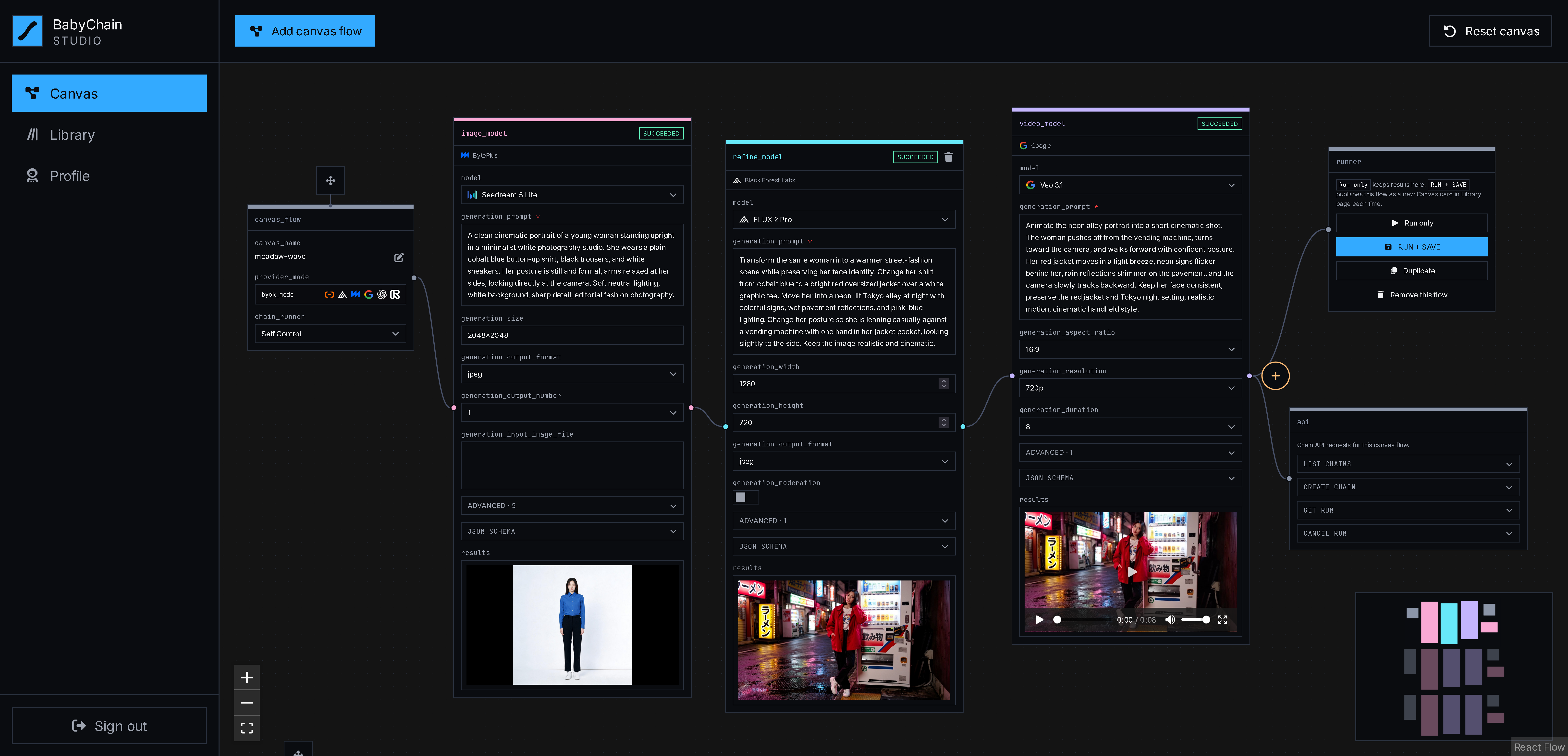
Task: Reset the canvas
Action: click(1491, 31)
